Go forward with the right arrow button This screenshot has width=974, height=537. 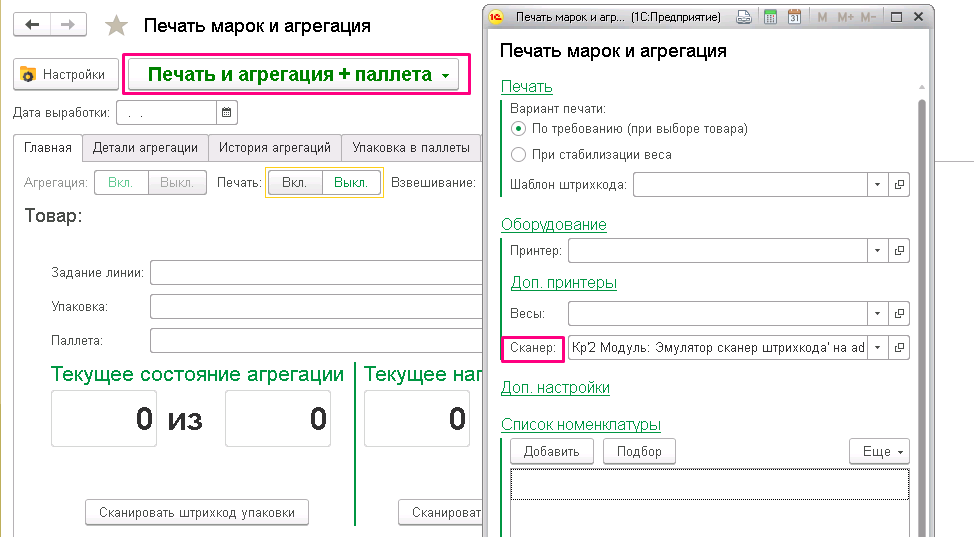click(x=68, y=25)
